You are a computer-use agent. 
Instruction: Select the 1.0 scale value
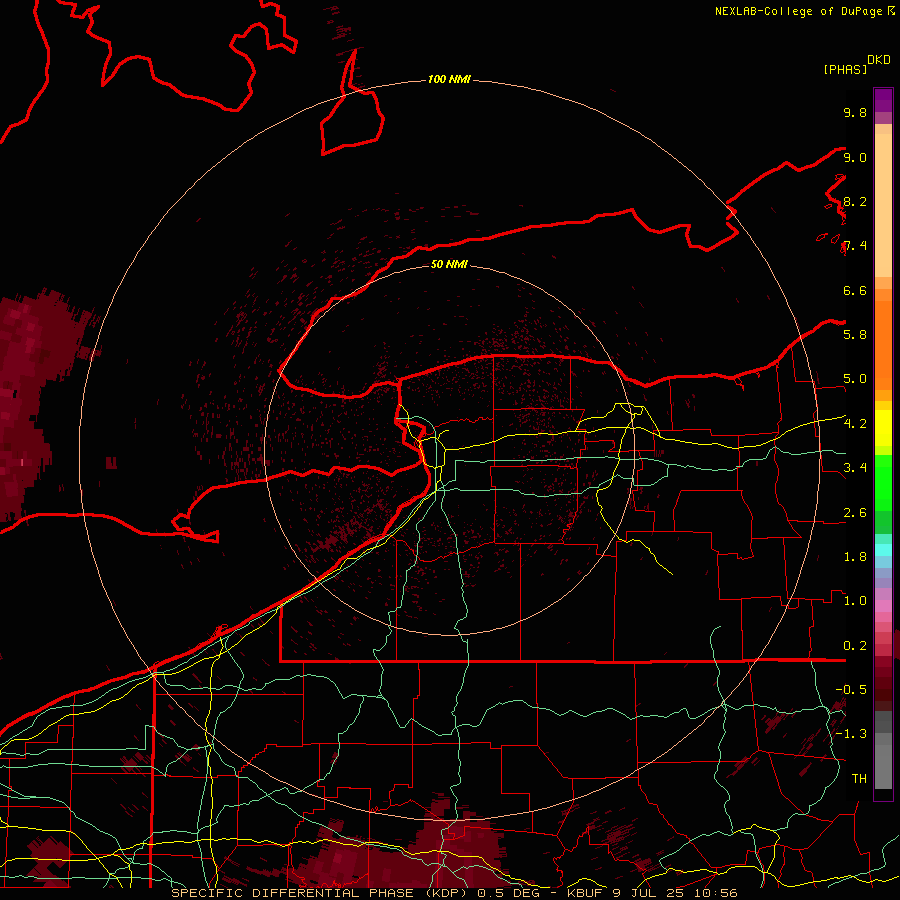point(855,601)
